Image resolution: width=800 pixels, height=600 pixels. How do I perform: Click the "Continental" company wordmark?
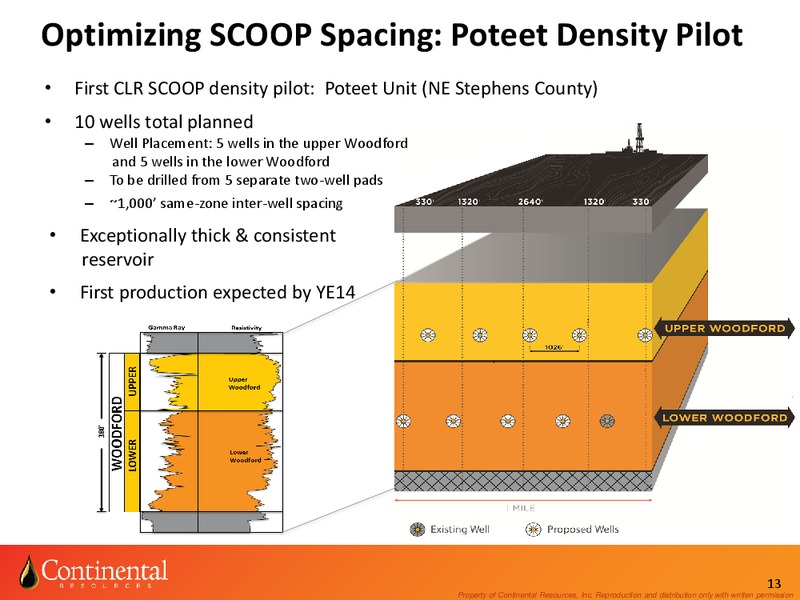[105, 570]
